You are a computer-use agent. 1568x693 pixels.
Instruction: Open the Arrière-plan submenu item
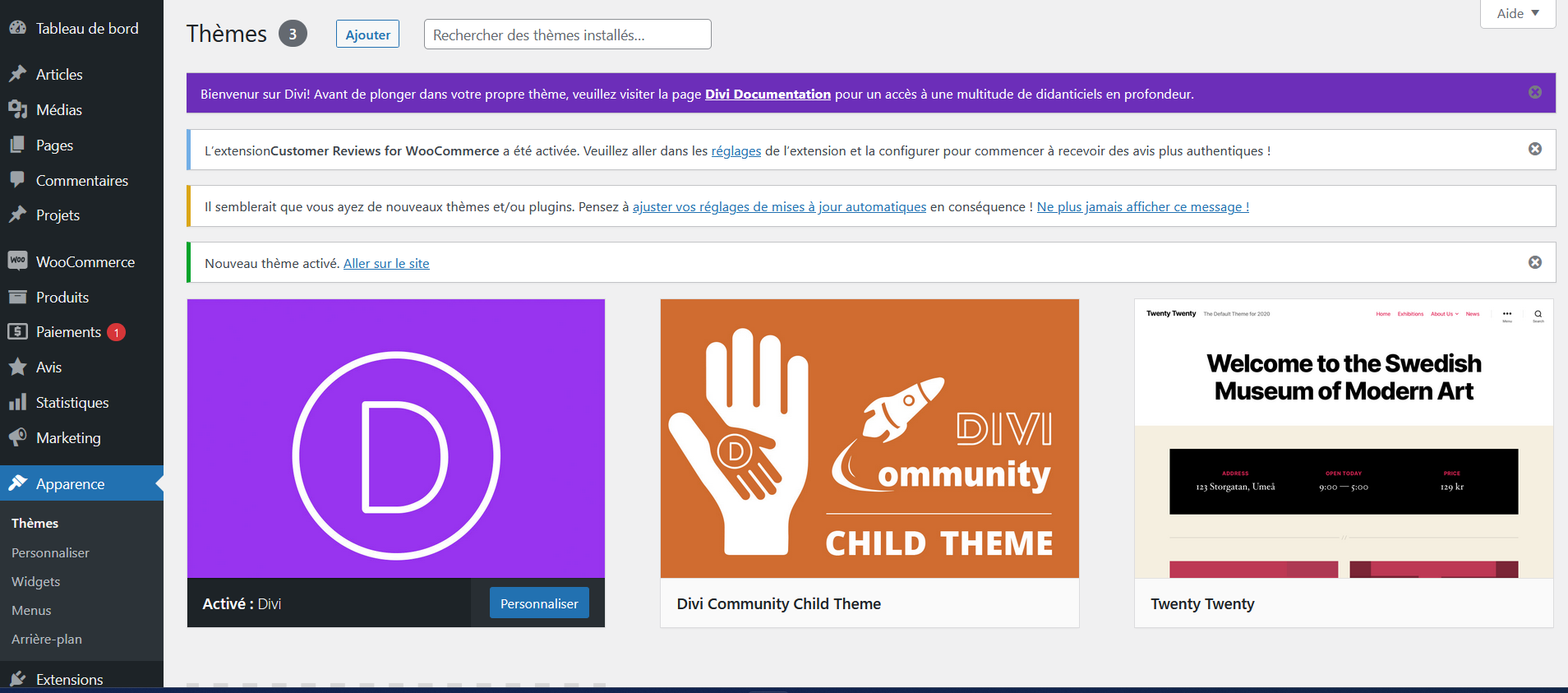click(x=47, y=639)
